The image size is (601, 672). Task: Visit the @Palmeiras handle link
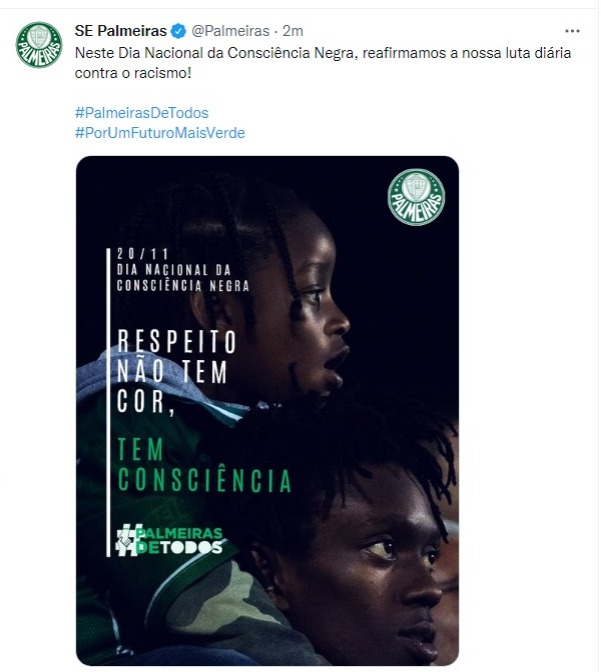(x=230, y=31)
